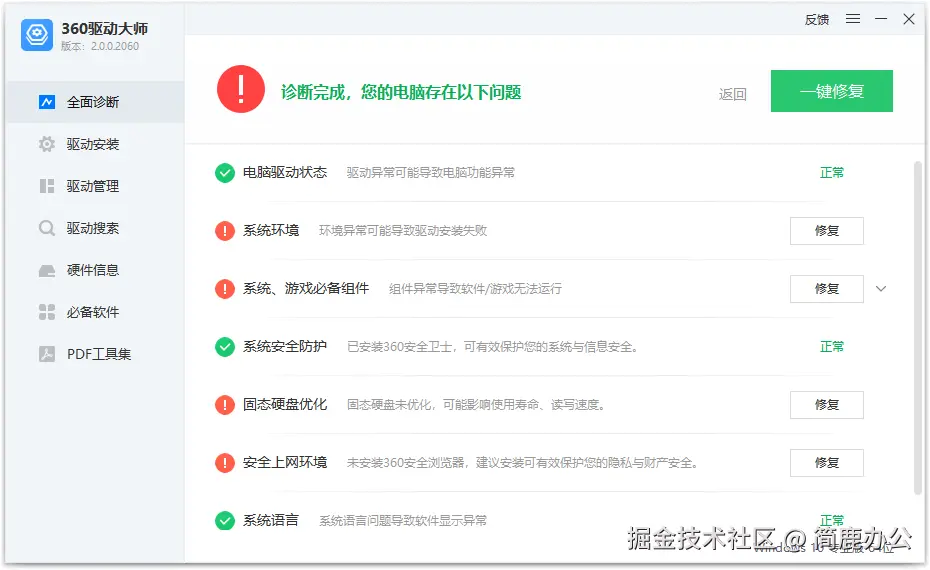The height and width of the screenshot is (570, 930).
Task: Click the 硬件信息 drive icon
Action: point(47,270)
